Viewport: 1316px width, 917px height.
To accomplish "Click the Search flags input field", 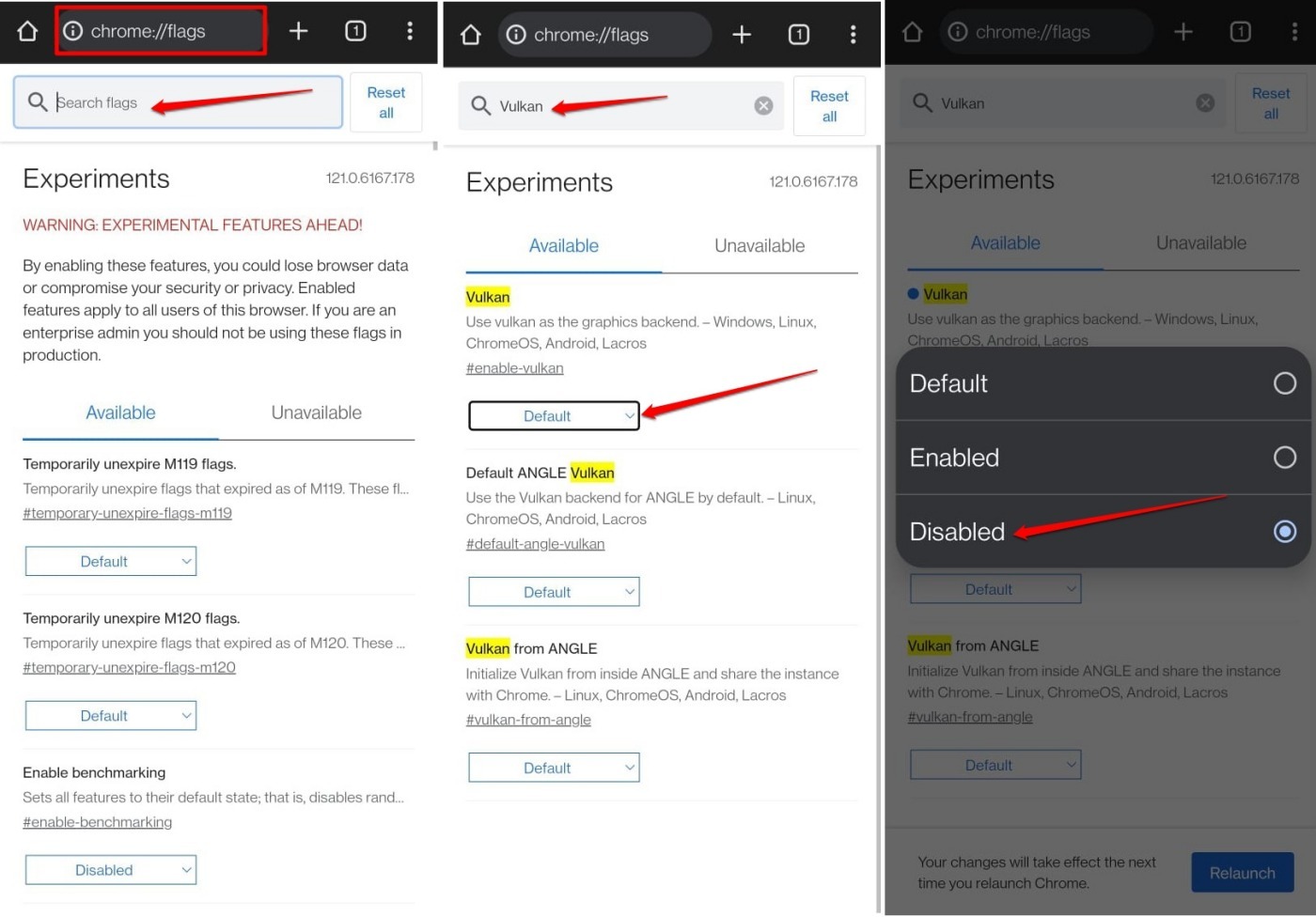I will 178,102.
